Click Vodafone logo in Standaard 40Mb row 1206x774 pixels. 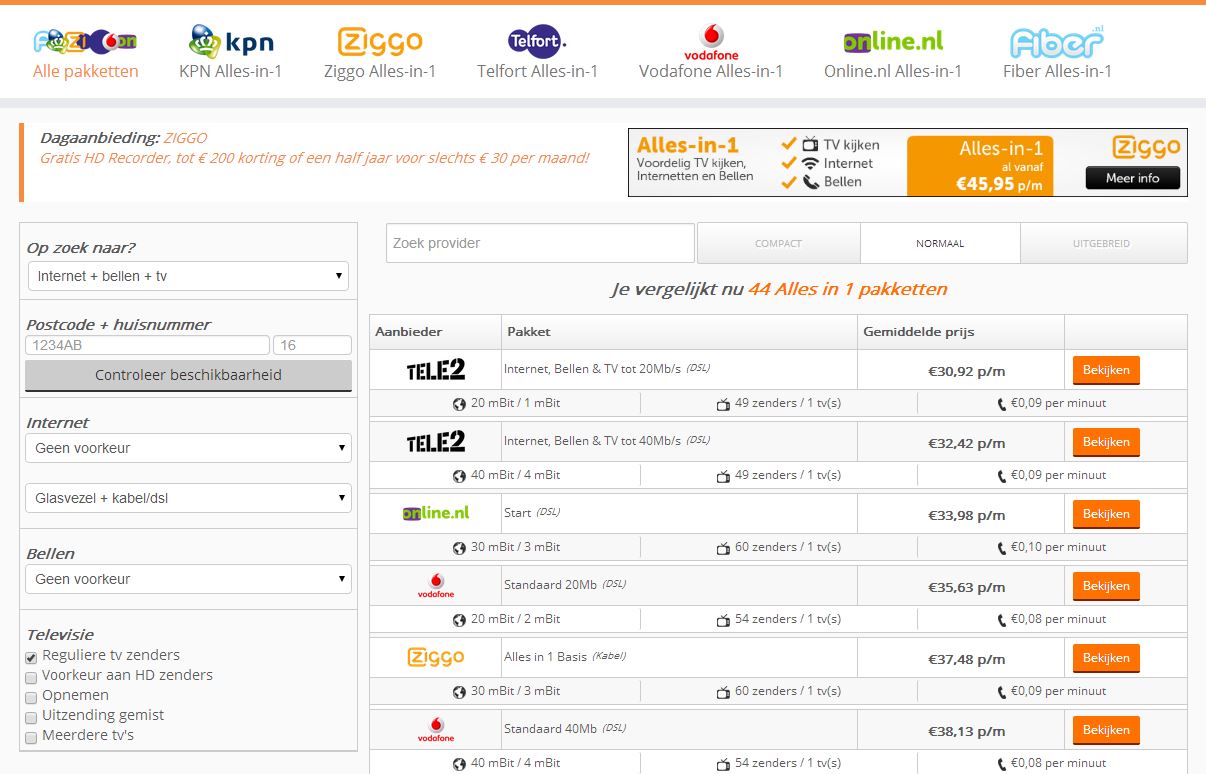pos(435,730)
